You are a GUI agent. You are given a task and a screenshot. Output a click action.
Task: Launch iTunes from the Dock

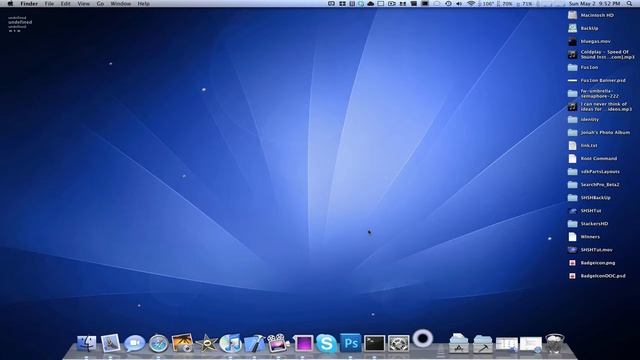click(x=230, y=343)
